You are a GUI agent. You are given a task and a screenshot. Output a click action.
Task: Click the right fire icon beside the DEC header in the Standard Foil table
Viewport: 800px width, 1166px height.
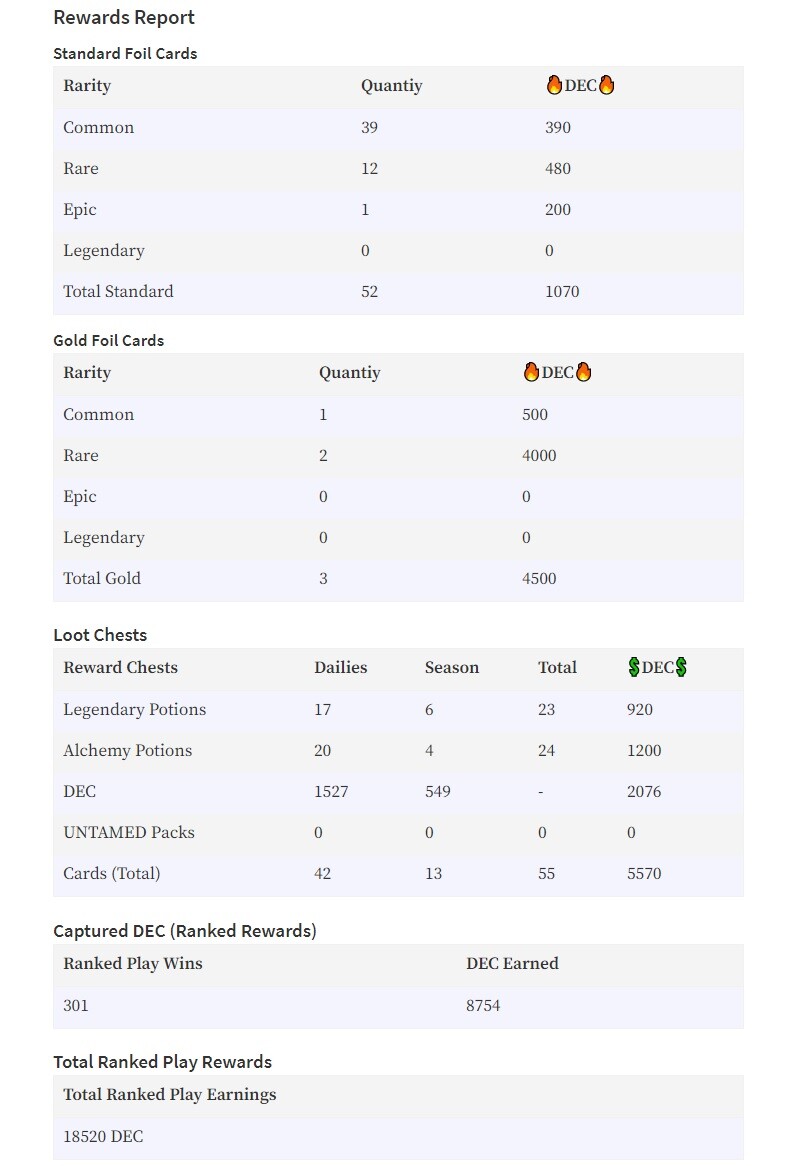[x=607, y=85]
